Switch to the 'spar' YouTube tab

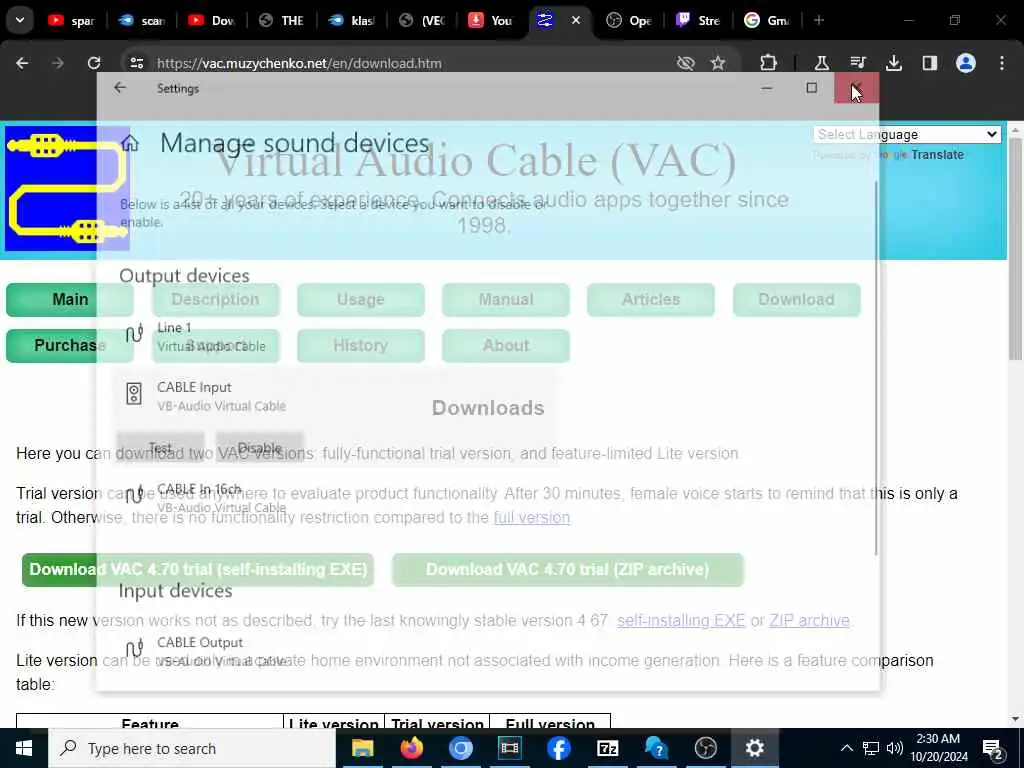coord(72,20)
